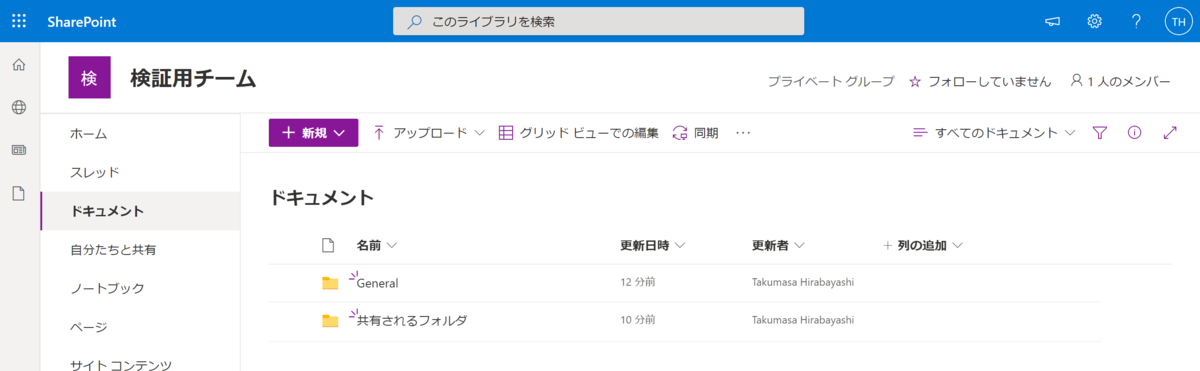Open the news feed icon in app bar

(x=19, y=150)
